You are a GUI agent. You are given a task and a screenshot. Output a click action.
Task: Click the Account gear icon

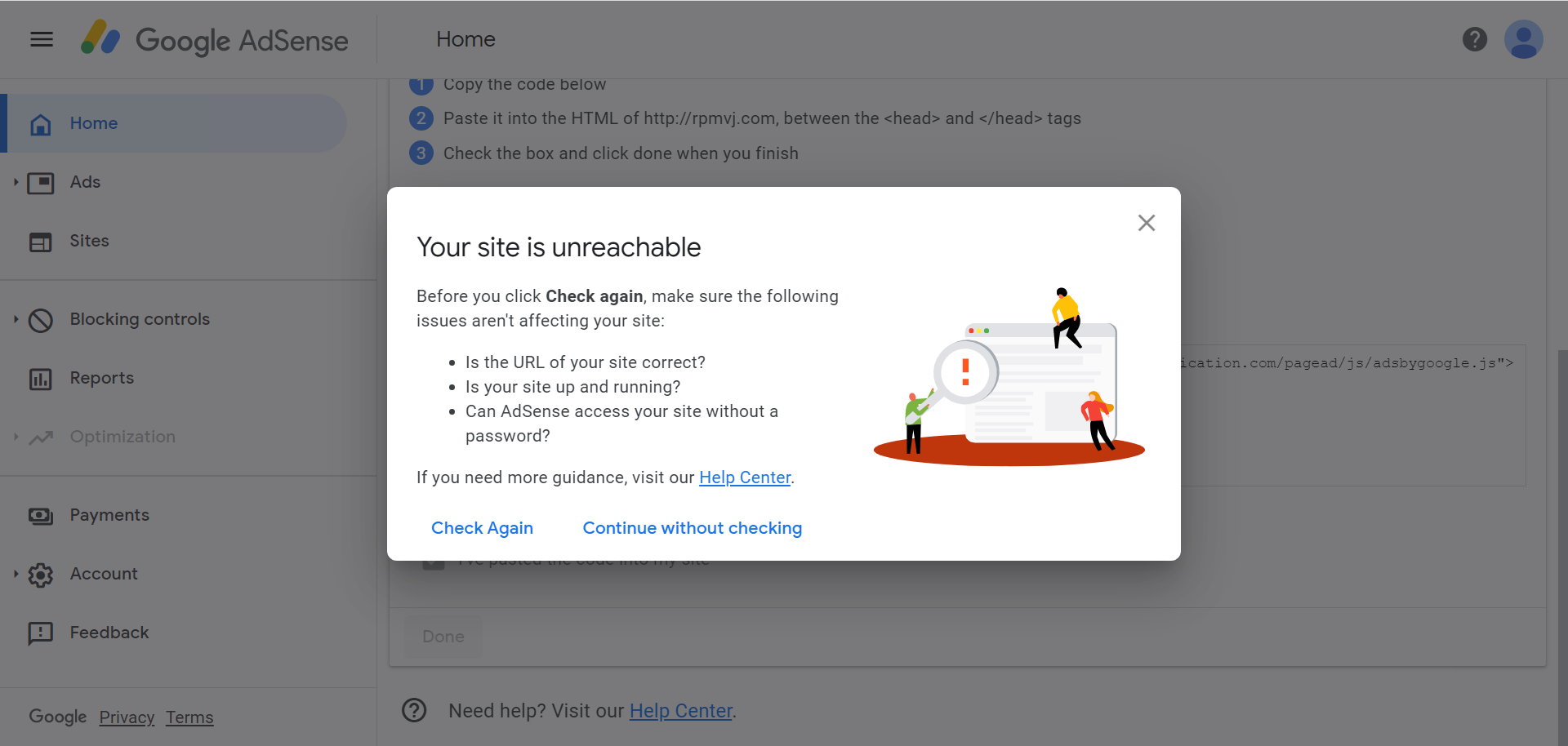(x=41, y=575)
